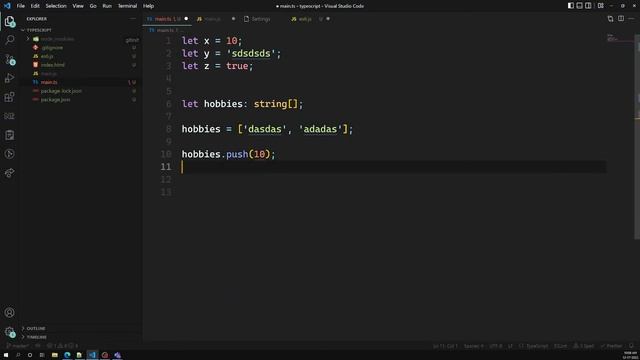Click the UTF-8 encoding in the status bar
640x360 pixels.
(x=496, y=346)
